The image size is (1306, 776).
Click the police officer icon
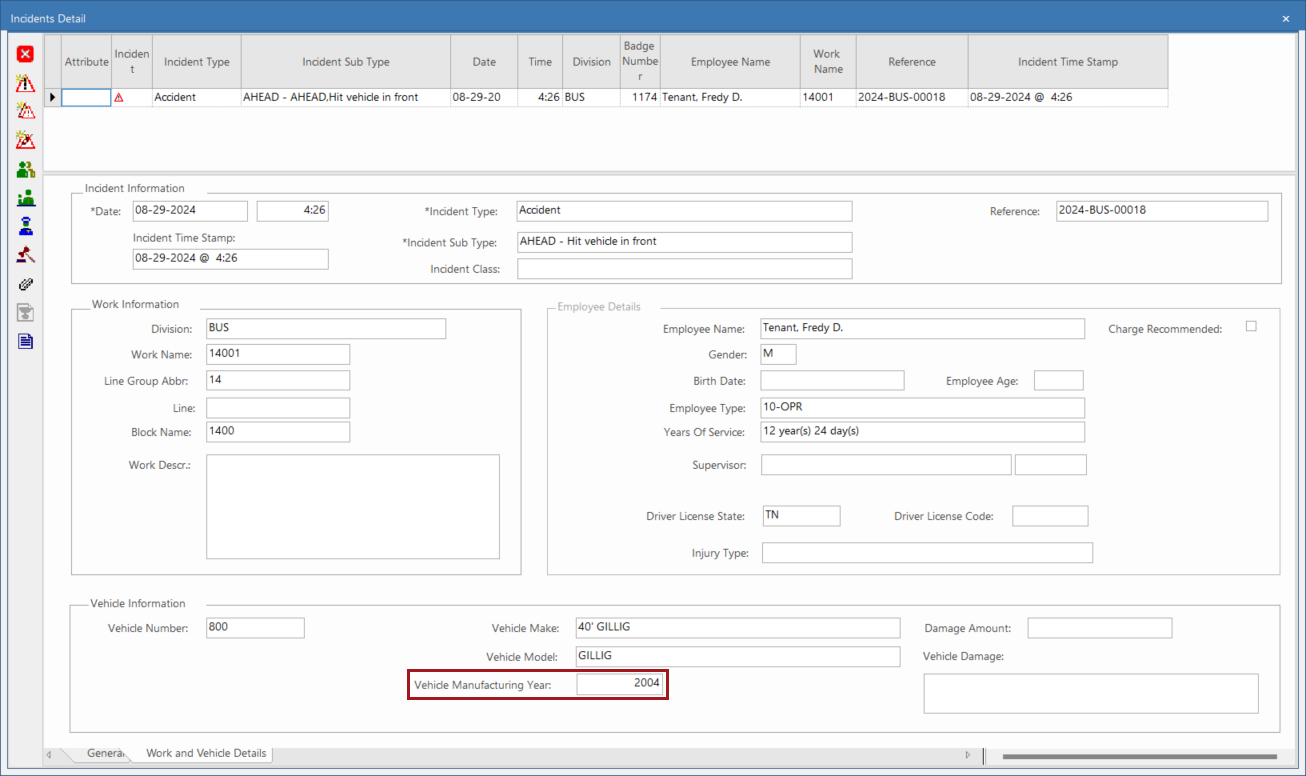25,226
